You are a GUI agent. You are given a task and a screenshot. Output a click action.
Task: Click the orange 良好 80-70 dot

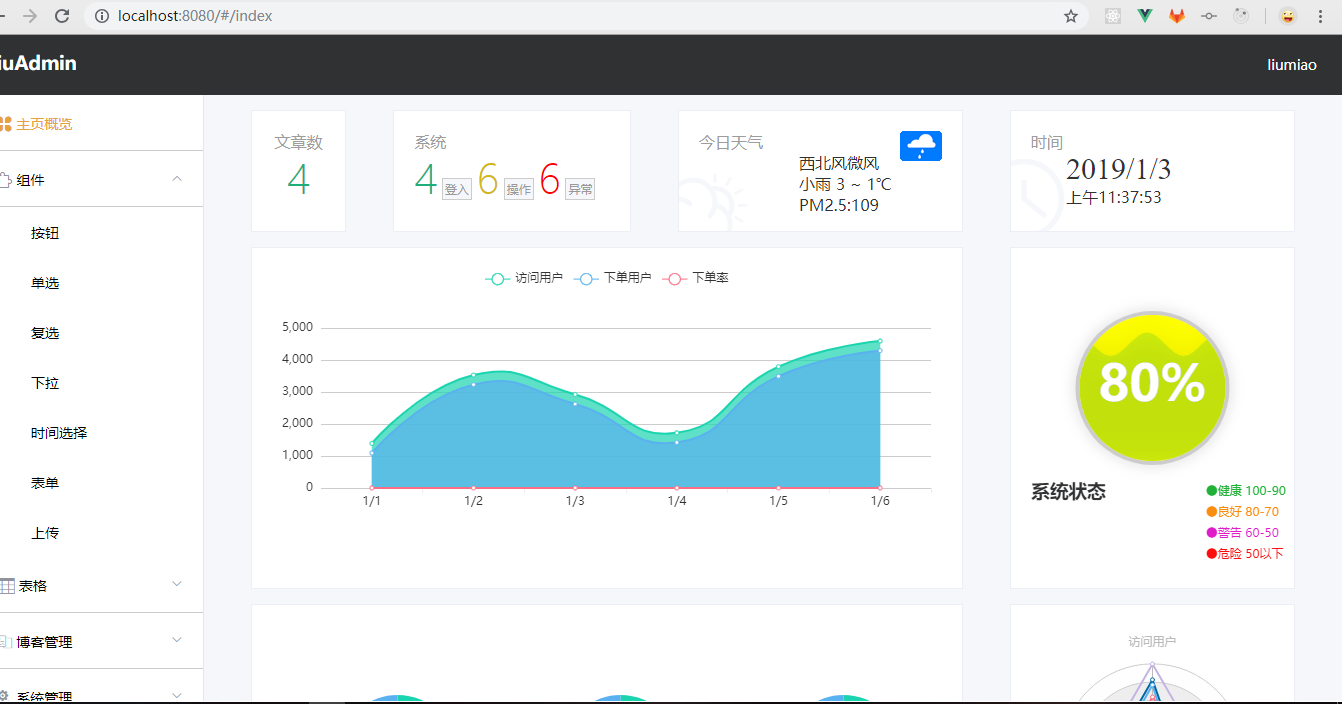[x=1212, y=512]
